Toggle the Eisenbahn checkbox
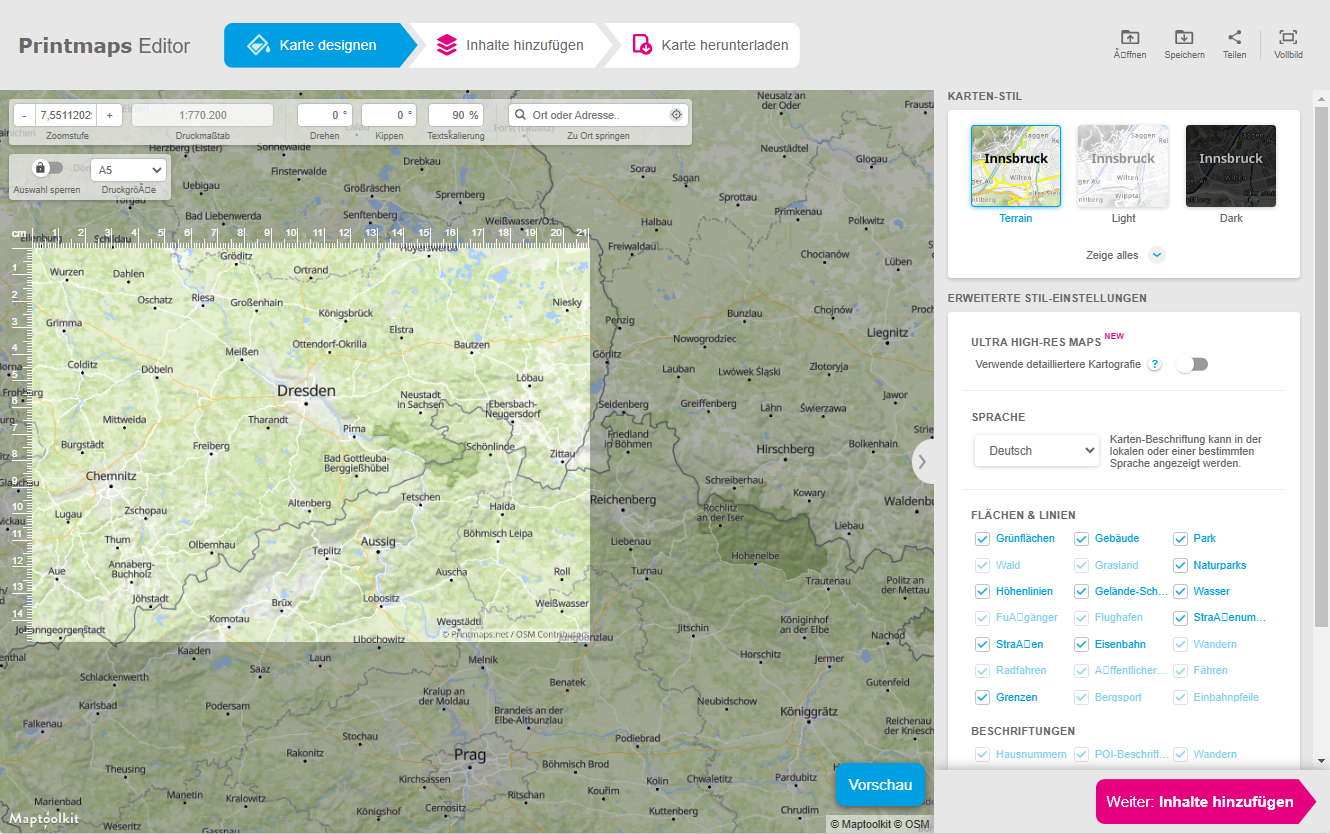The height and width of the screenshot is (834, 1330). pos(1081,645)
